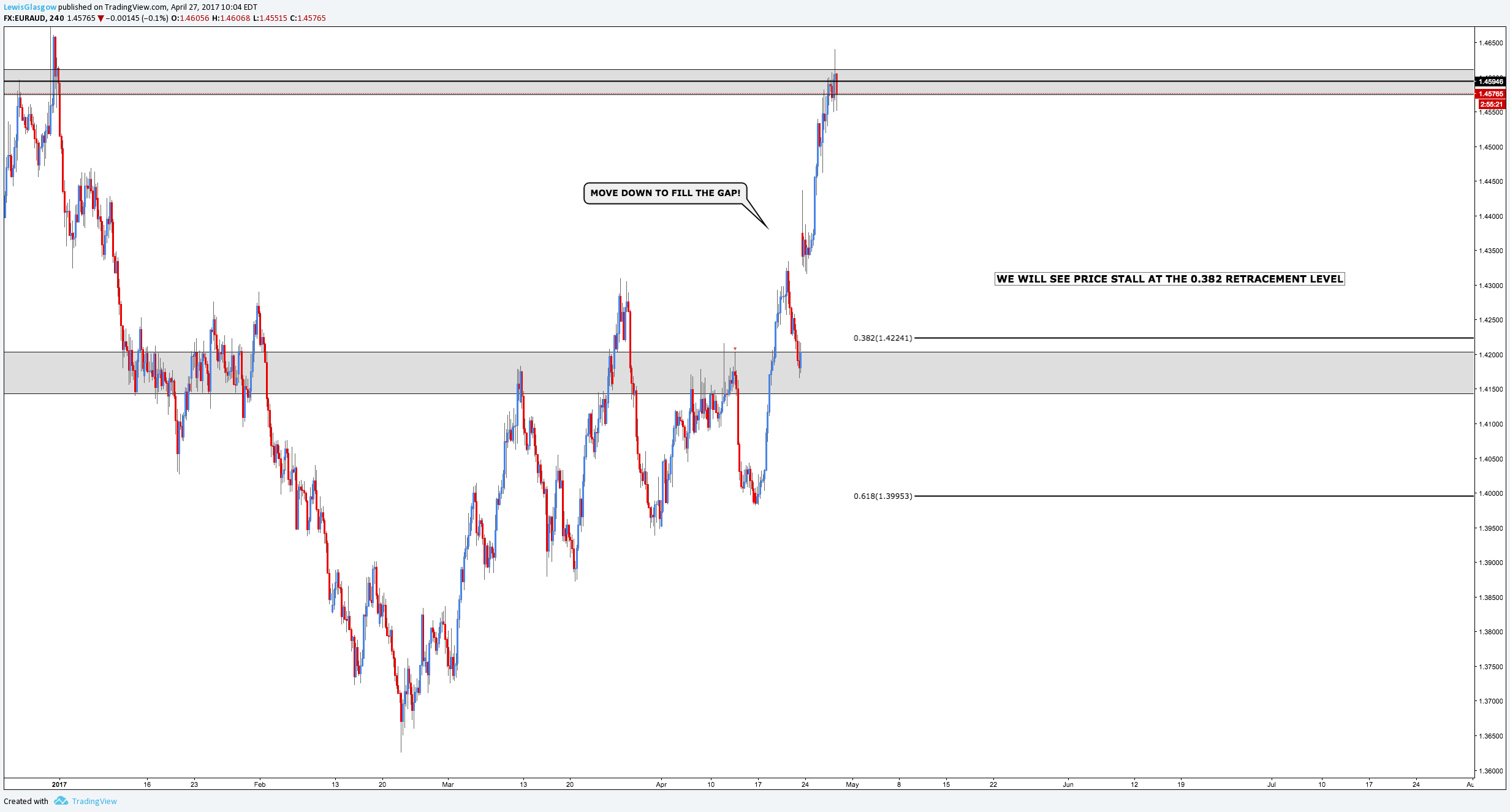Click the 1.41000 price axis label
Viewport: 1510px width, 812px height.
click(x=1491, y=424)
